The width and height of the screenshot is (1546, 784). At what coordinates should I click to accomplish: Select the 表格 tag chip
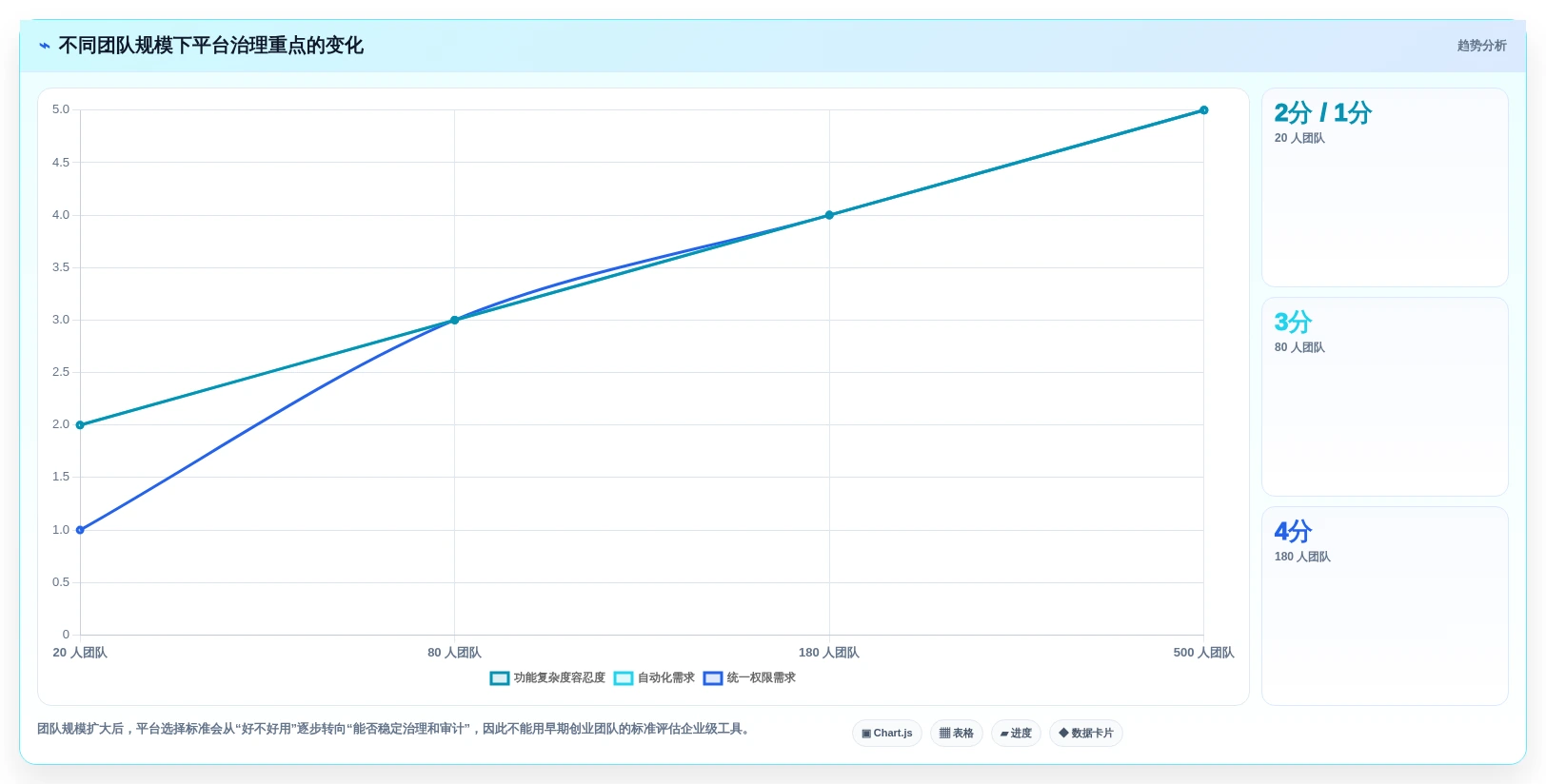click(x=957, y=734)
